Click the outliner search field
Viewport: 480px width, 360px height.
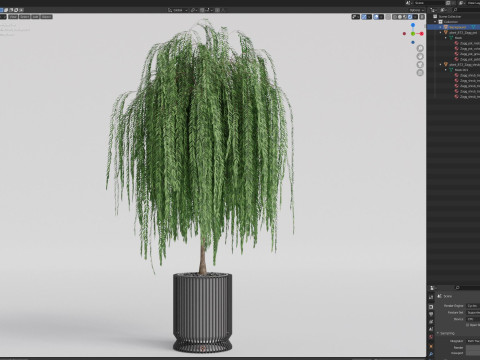[467, 10]
